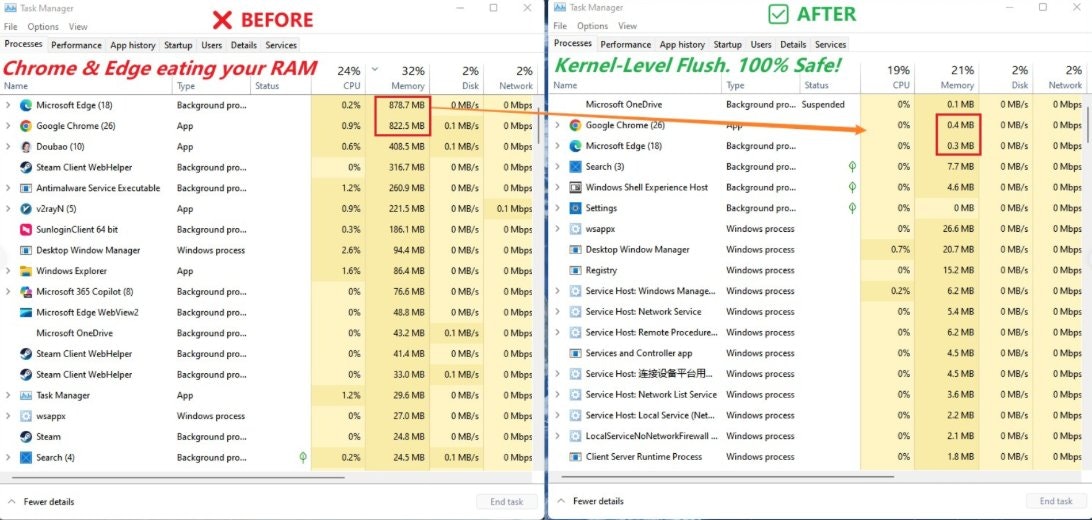
Task: Open Services tab in right window
Action: [831, 44]
